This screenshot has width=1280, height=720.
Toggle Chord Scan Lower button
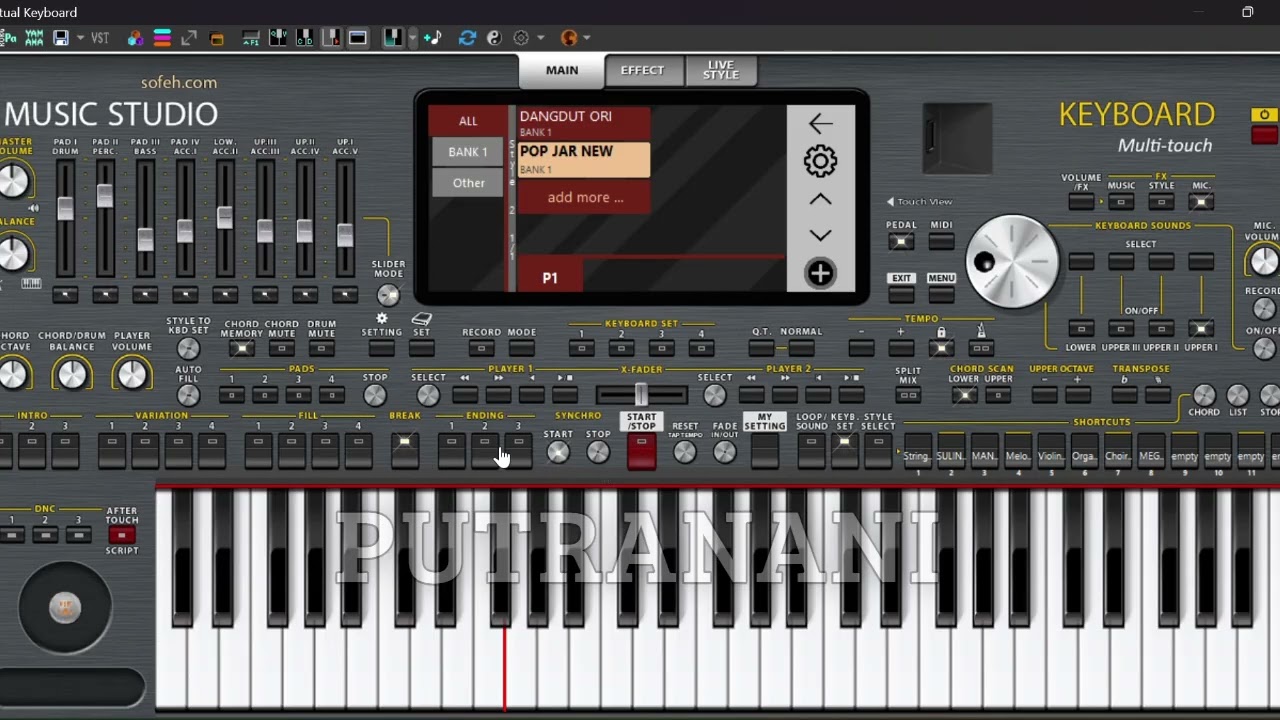click(x=965, y=395)
